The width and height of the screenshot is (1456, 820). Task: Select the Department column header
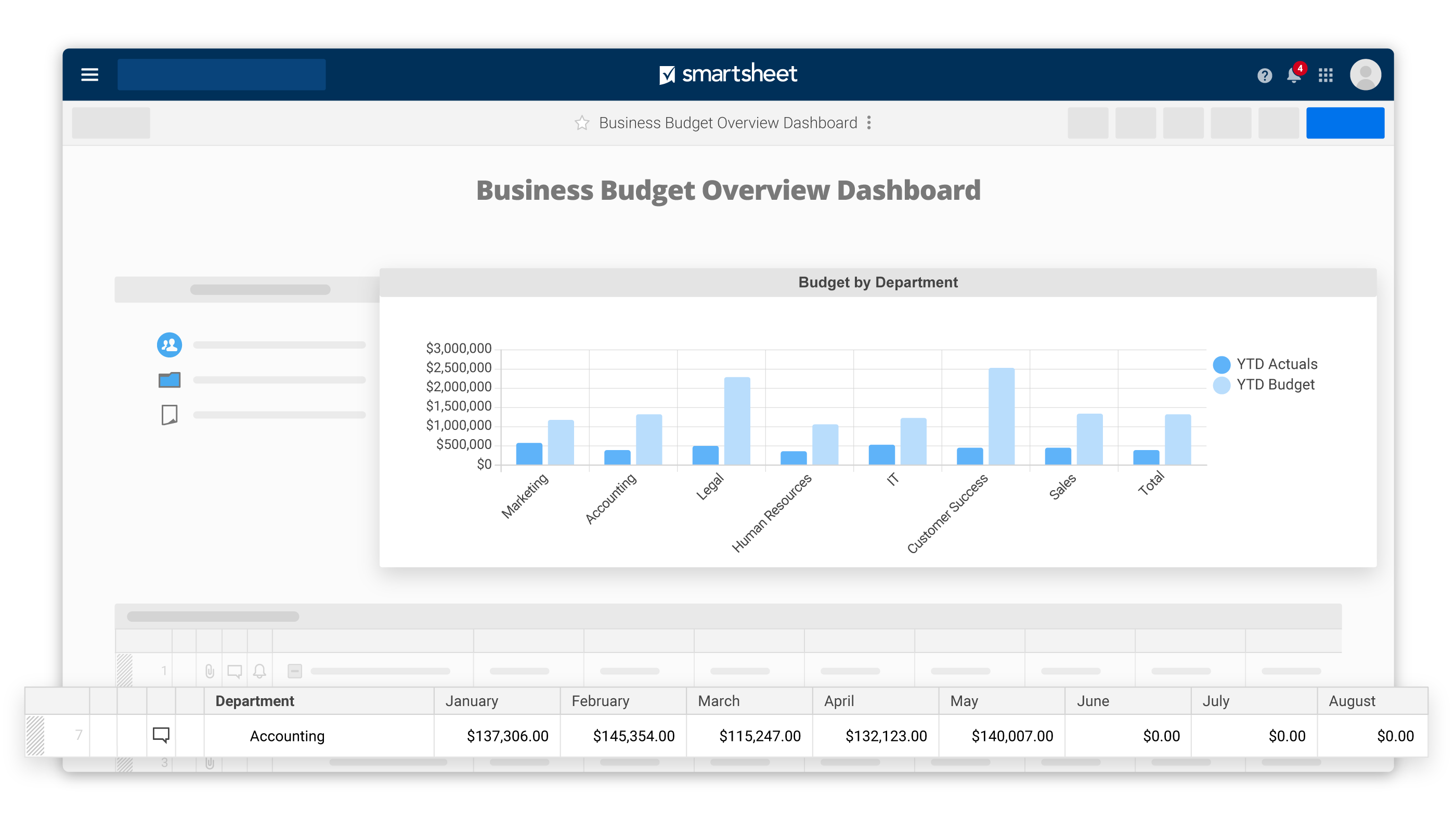255,701
